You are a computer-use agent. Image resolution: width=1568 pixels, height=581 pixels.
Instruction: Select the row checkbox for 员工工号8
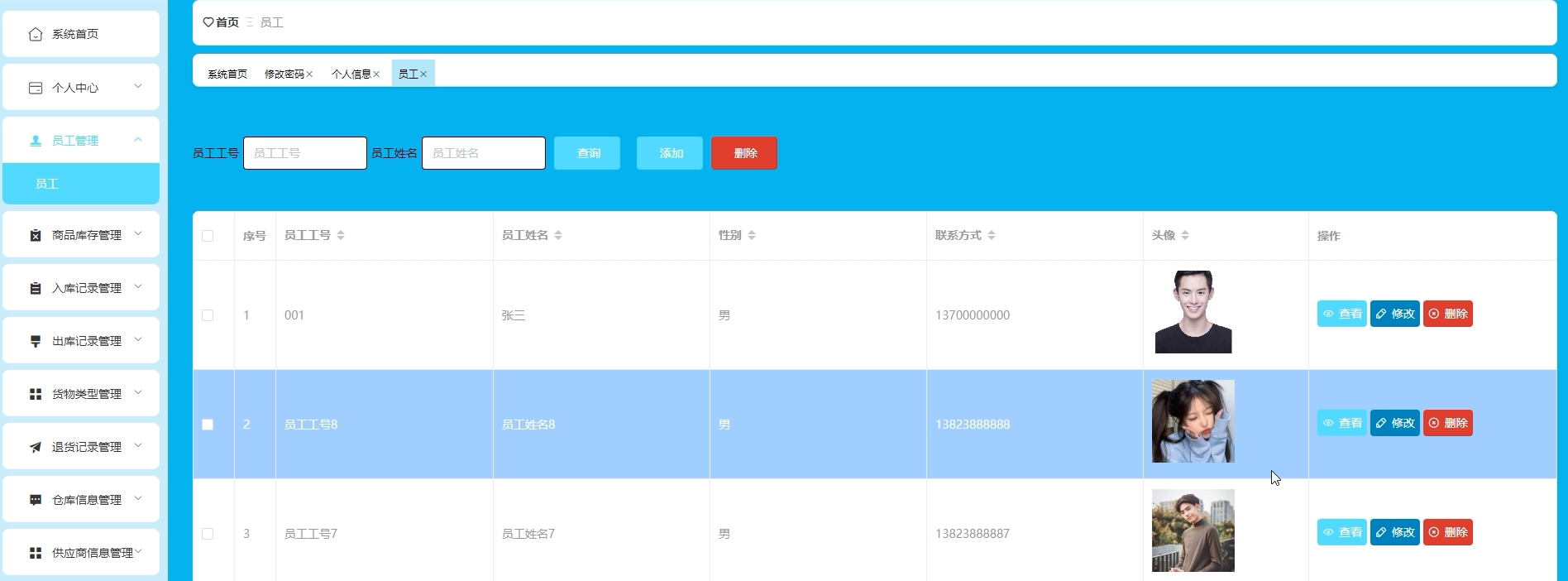click(x=208, y=425)
